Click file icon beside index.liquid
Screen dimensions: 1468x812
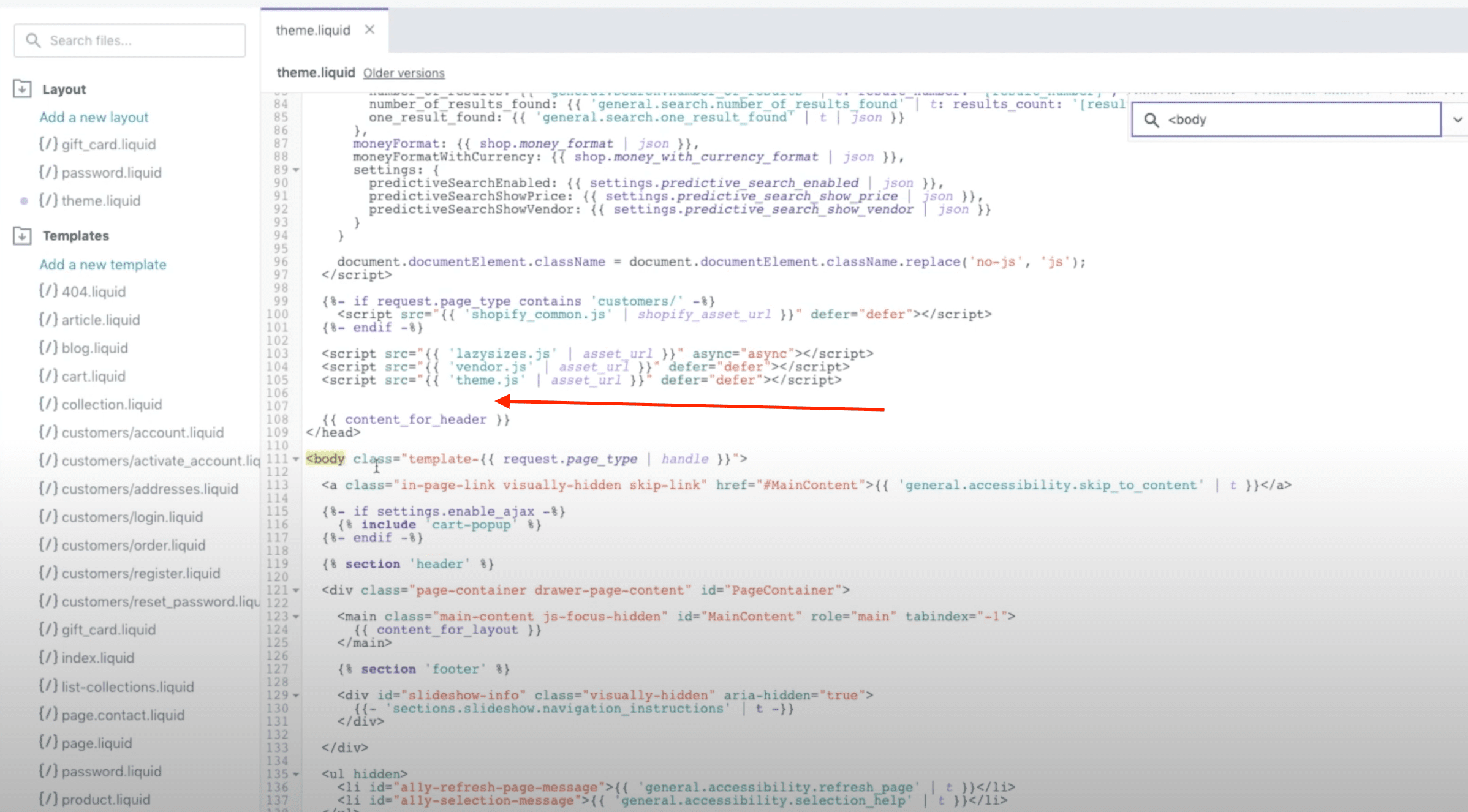48,657
